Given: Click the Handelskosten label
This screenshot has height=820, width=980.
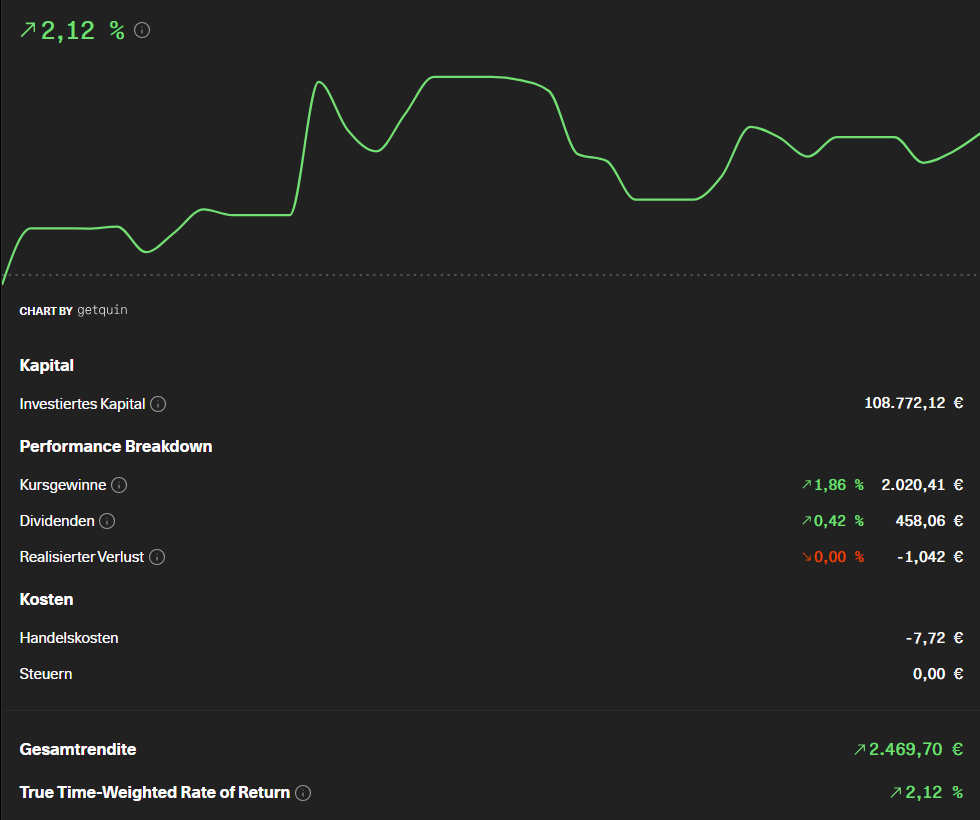Looking at the screenshot, I should (69, 638).
